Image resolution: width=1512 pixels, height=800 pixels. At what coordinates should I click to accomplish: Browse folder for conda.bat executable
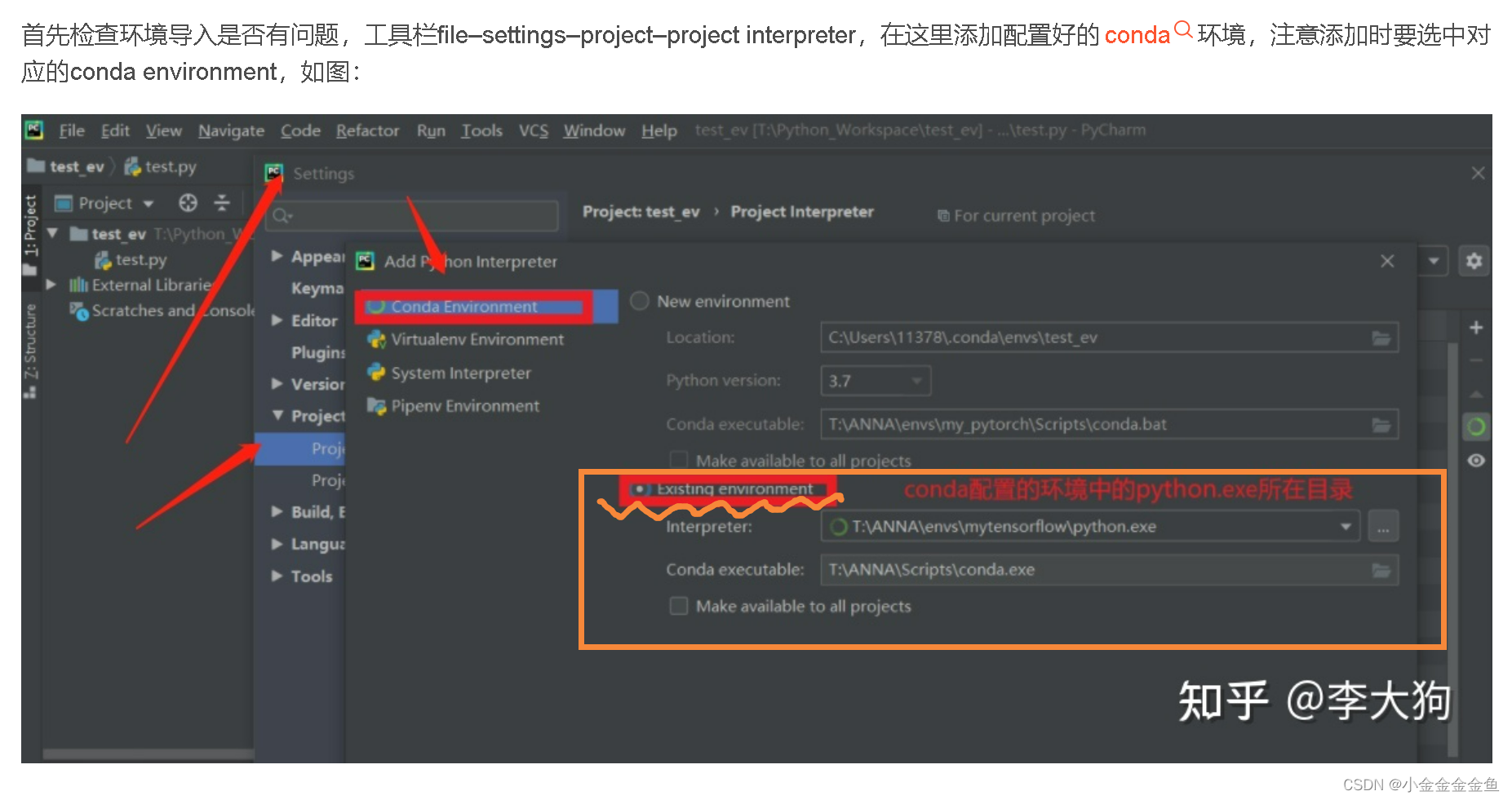[1381, 425]
